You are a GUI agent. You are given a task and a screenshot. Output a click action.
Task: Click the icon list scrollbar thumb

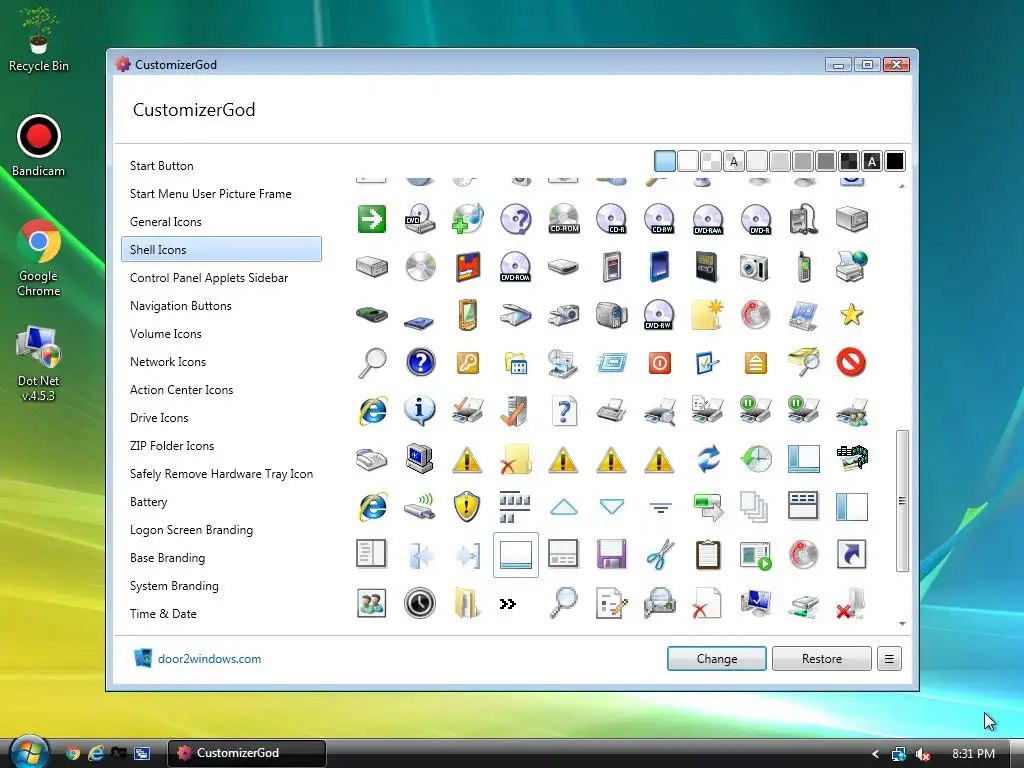point(902,501)
